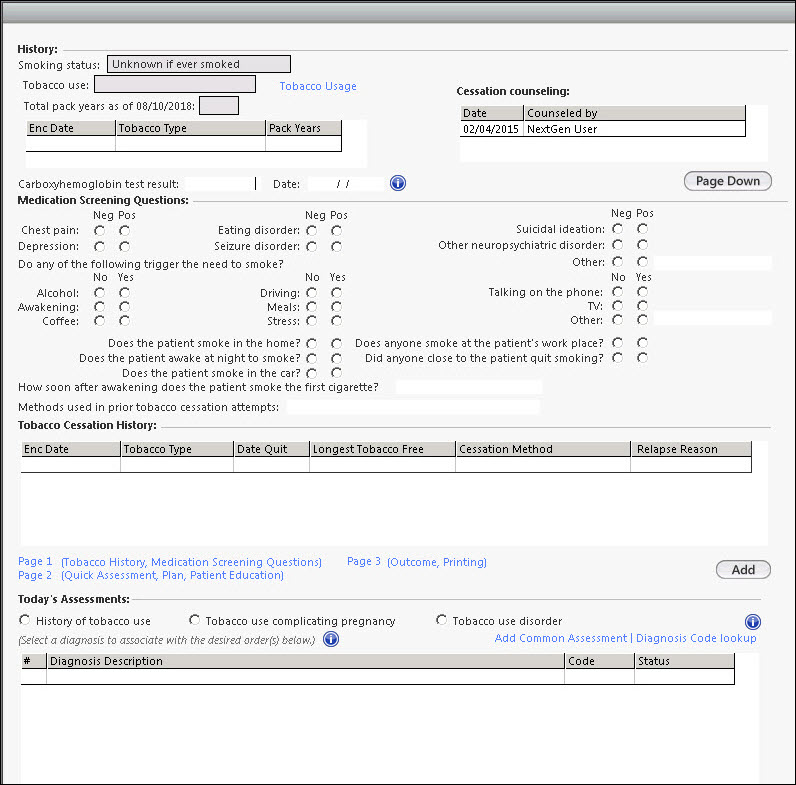Select Pos for Other neuropsychiatric disorder

point(642,245)
